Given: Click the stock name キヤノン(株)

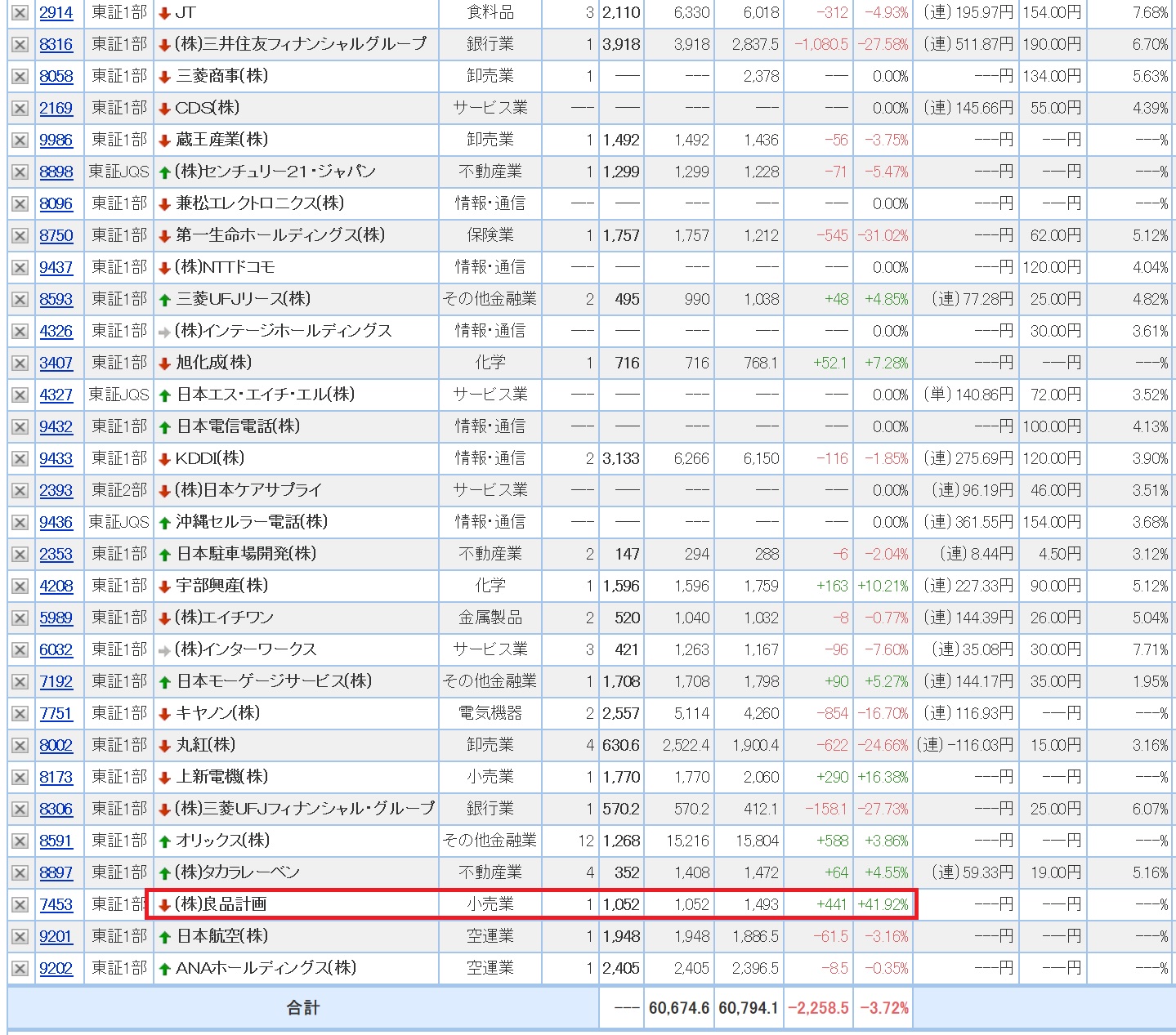Looking at the screenshot, I should (218, 713).
